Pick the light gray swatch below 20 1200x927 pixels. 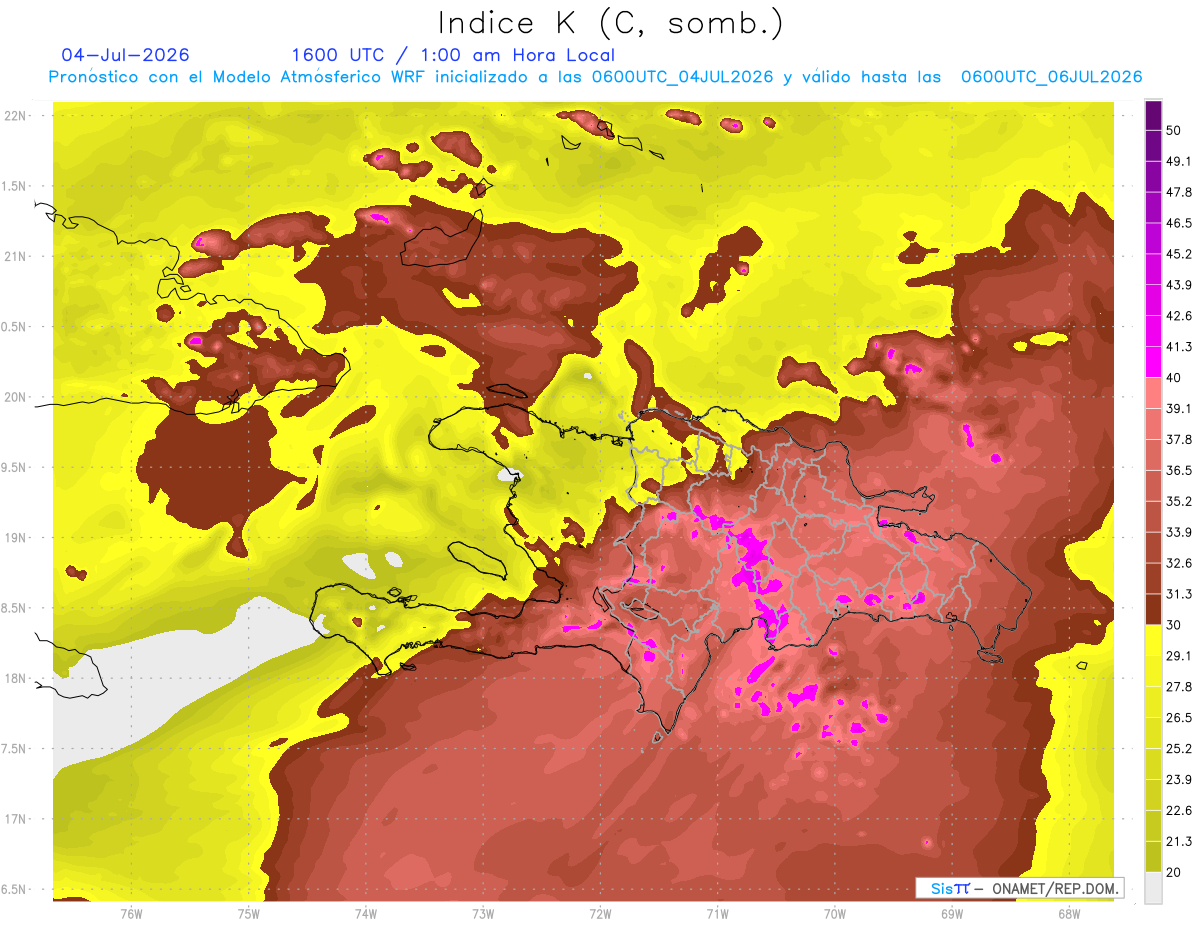tap(1153, 887)
